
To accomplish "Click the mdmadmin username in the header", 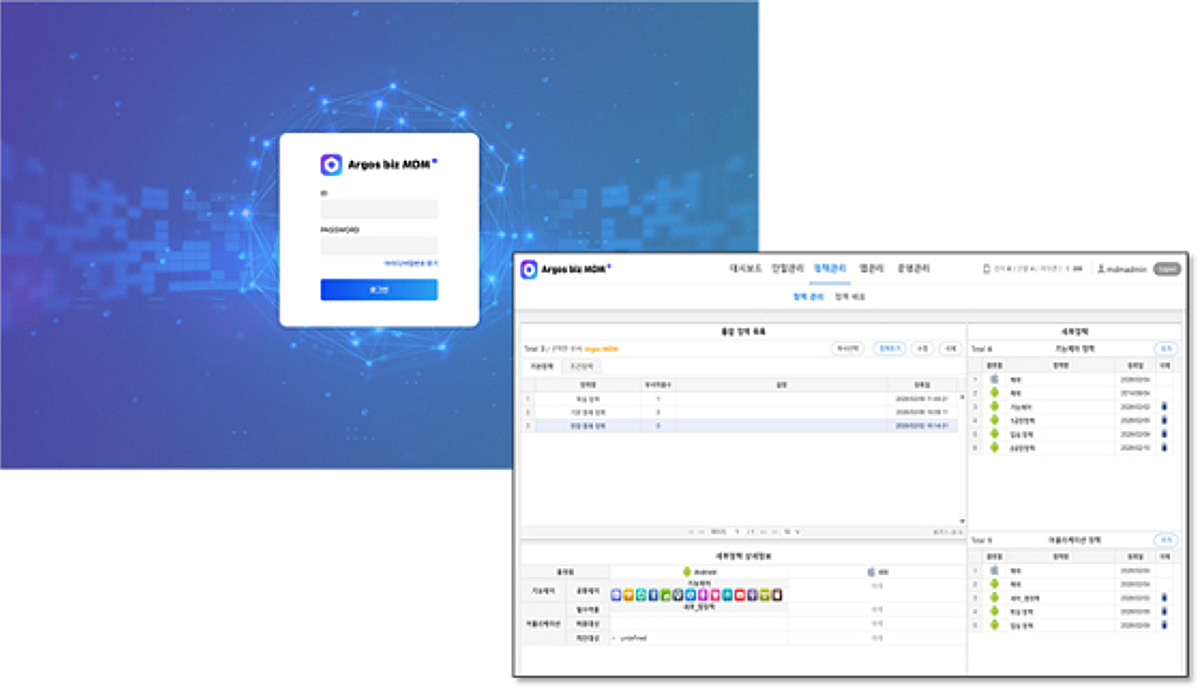I will click(1128, 269).
